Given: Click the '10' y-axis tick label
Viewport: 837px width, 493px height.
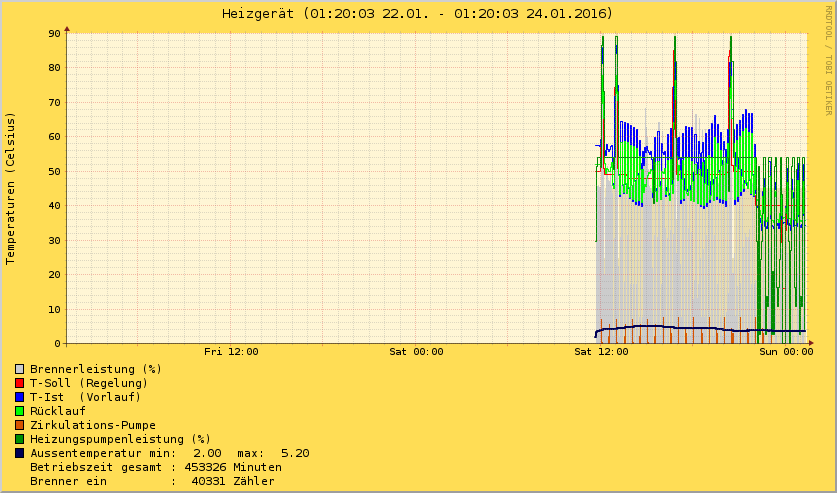Looking at the screenshot, I should point(54,309).
